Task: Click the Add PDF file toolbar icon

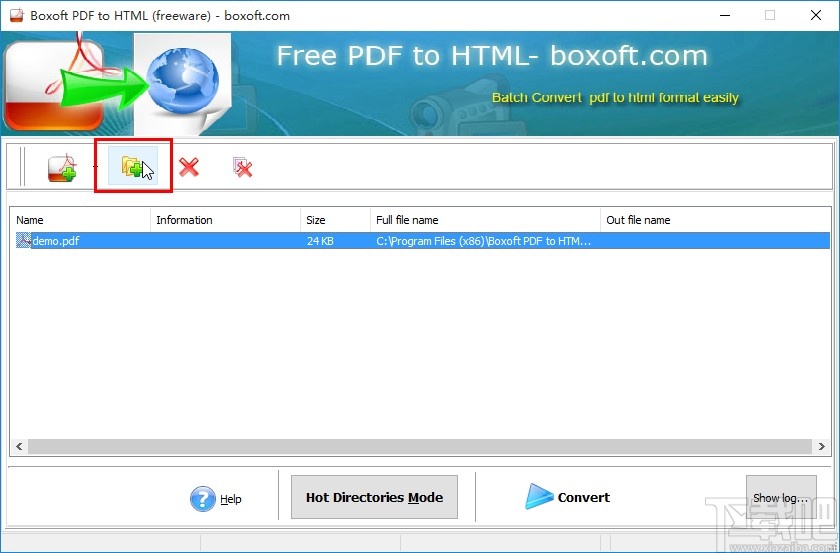Action: click(x=62, y=168)
